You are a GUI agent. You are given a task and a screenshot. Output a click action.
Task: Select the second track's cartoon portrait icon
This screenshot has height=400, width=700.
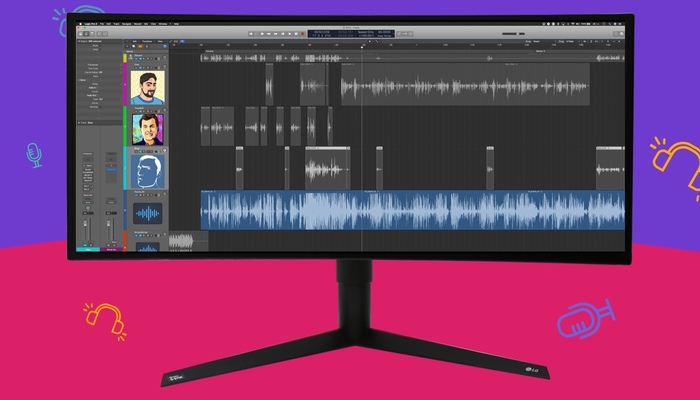click(x=147, y=128)
